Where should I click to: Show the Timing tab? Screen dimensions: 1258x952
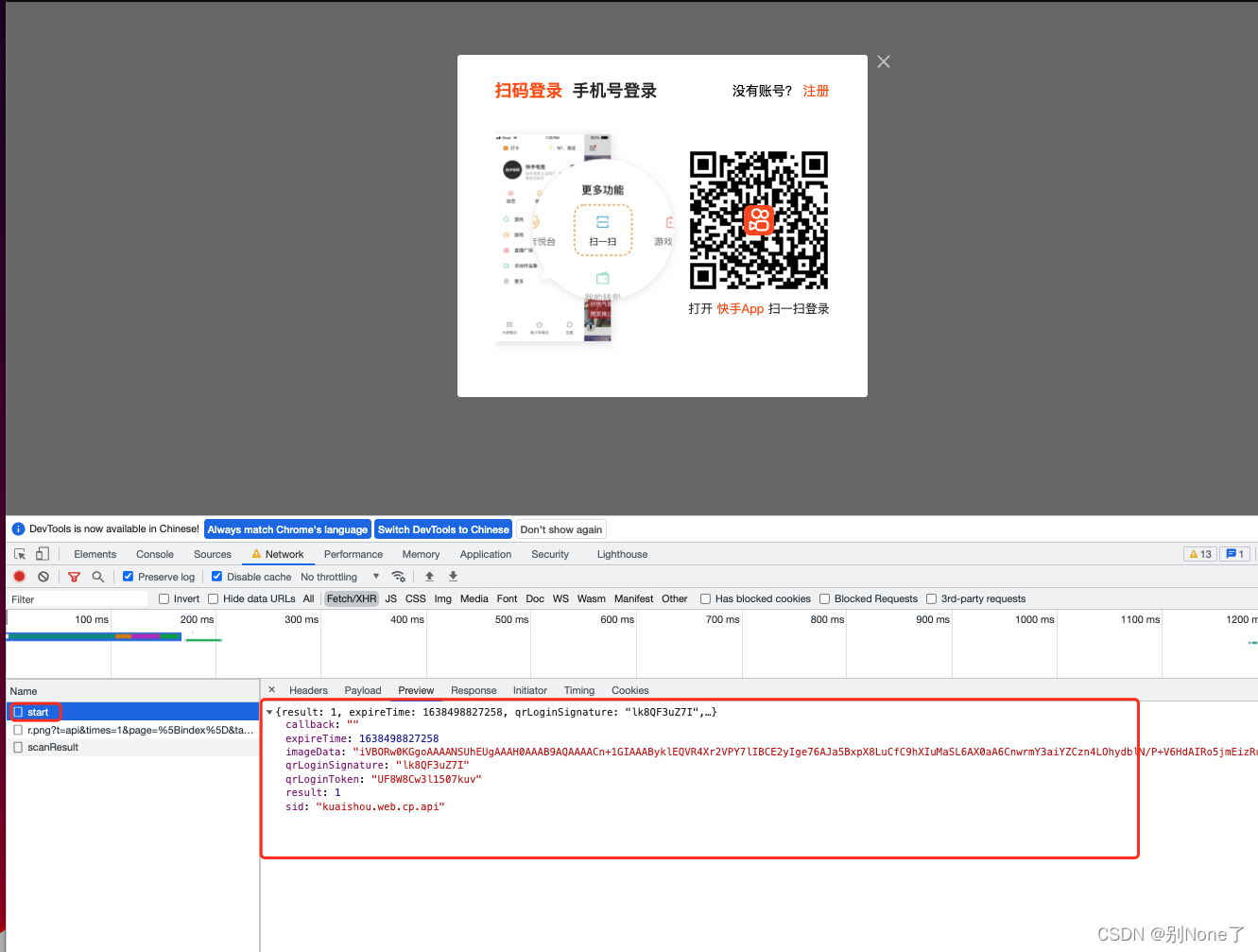pyautogui.click(x=579, y=690)
